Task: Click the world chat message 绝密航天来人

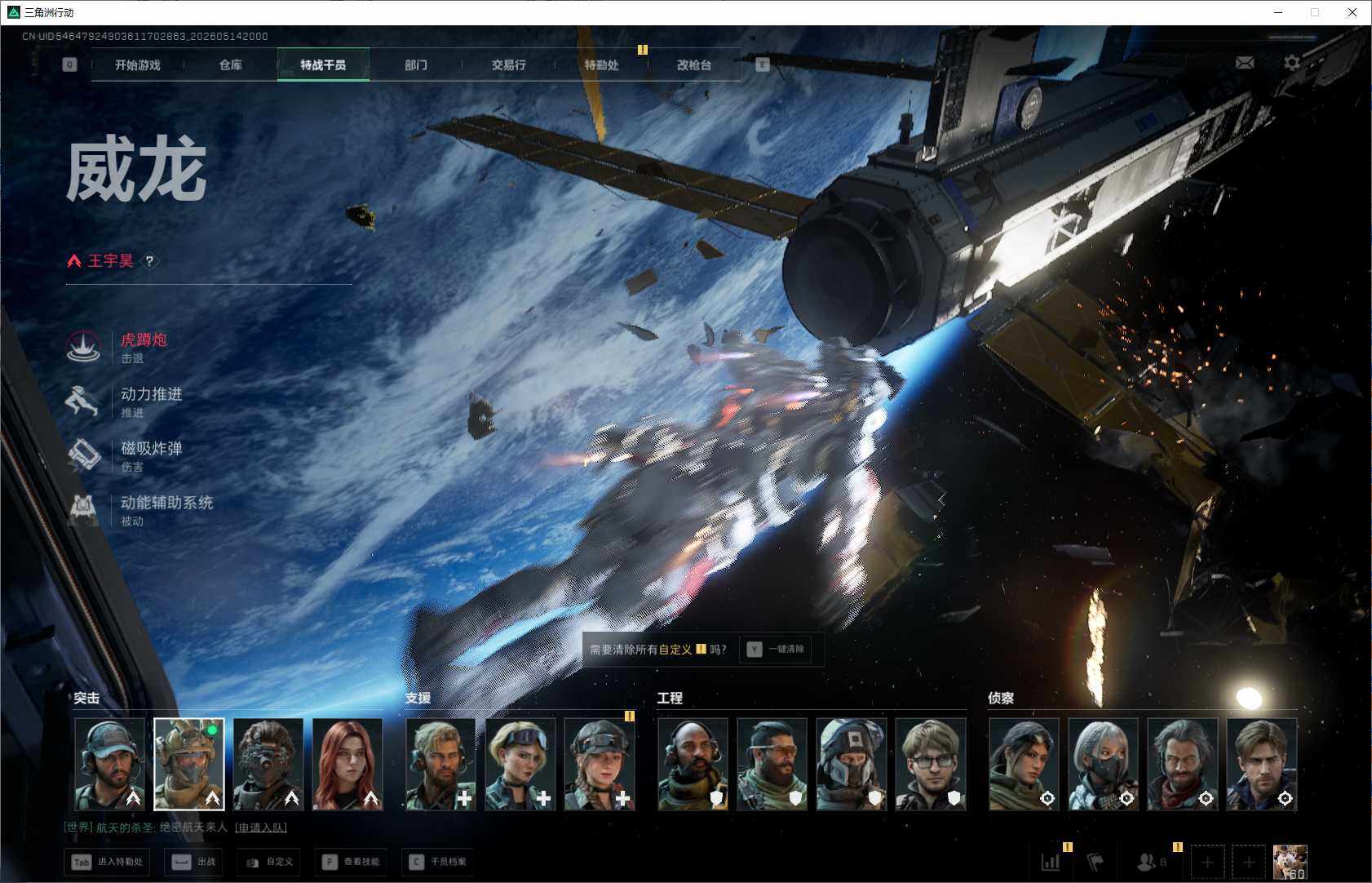Action: pyautogui.click(x=193, y=828)
